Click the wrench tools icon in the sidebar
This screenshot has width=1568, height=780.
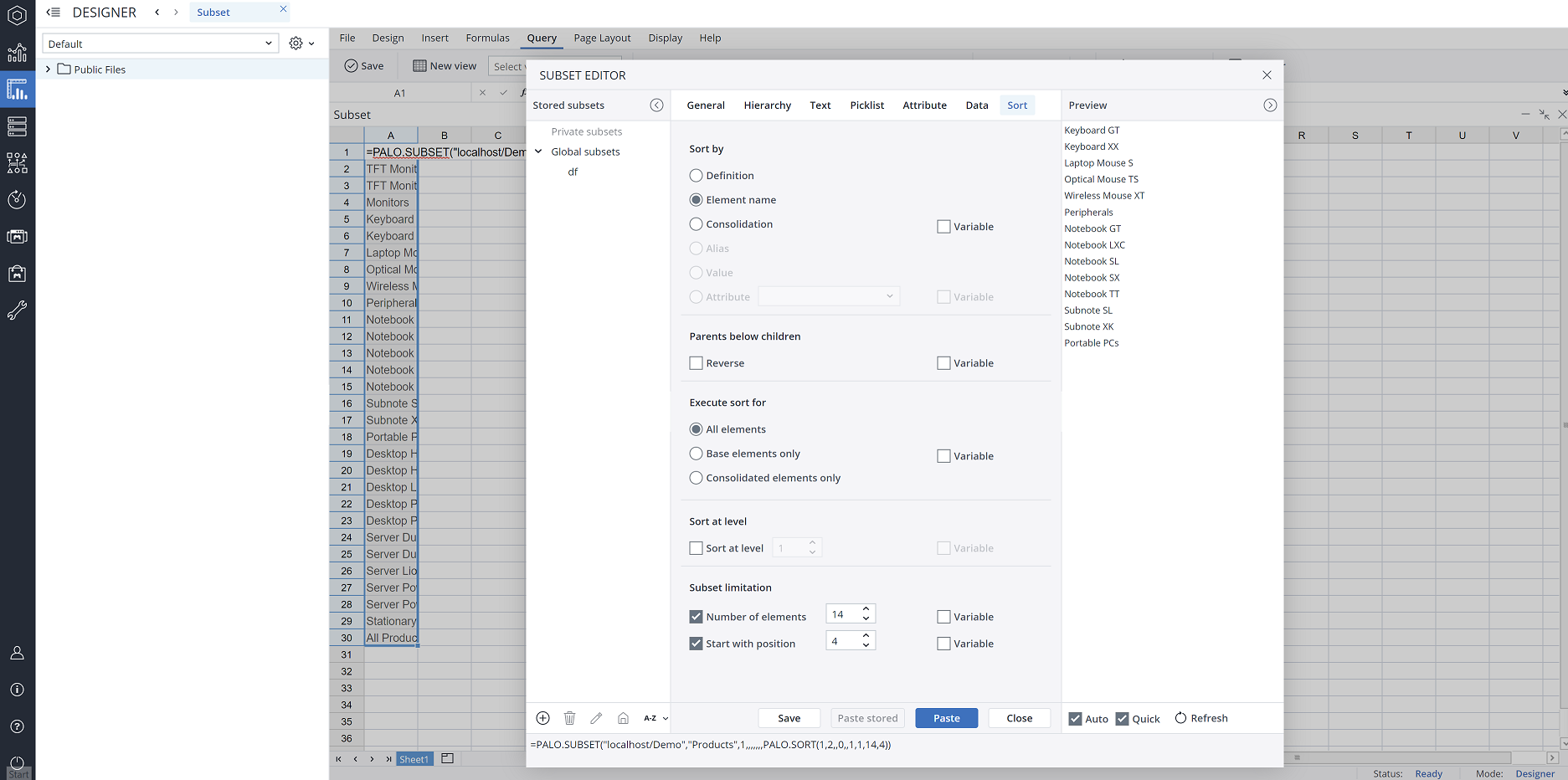tap(17, 310)
